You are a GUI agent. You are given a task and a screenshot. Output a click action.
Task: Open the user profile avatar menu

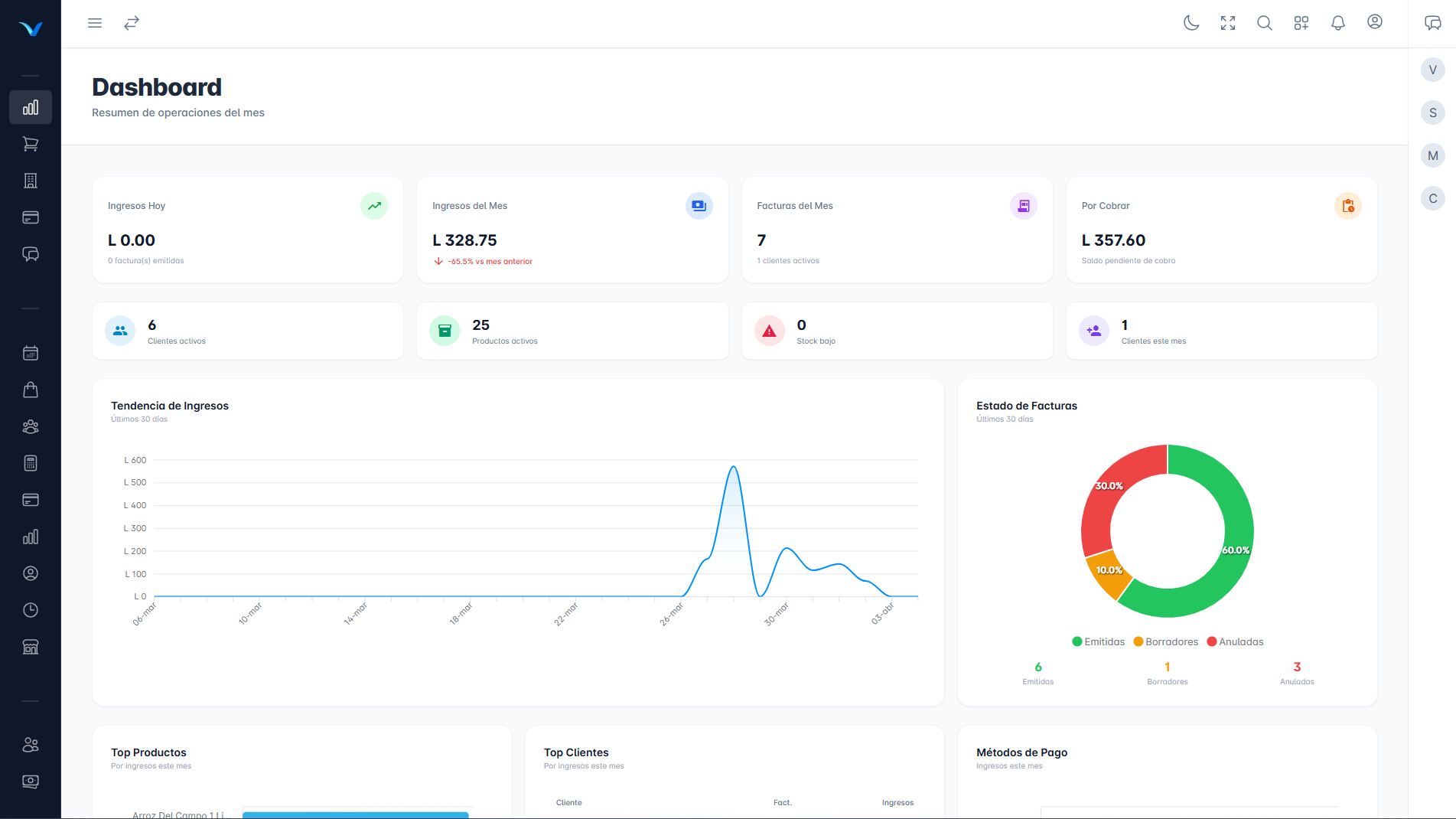click(1374, 23)
